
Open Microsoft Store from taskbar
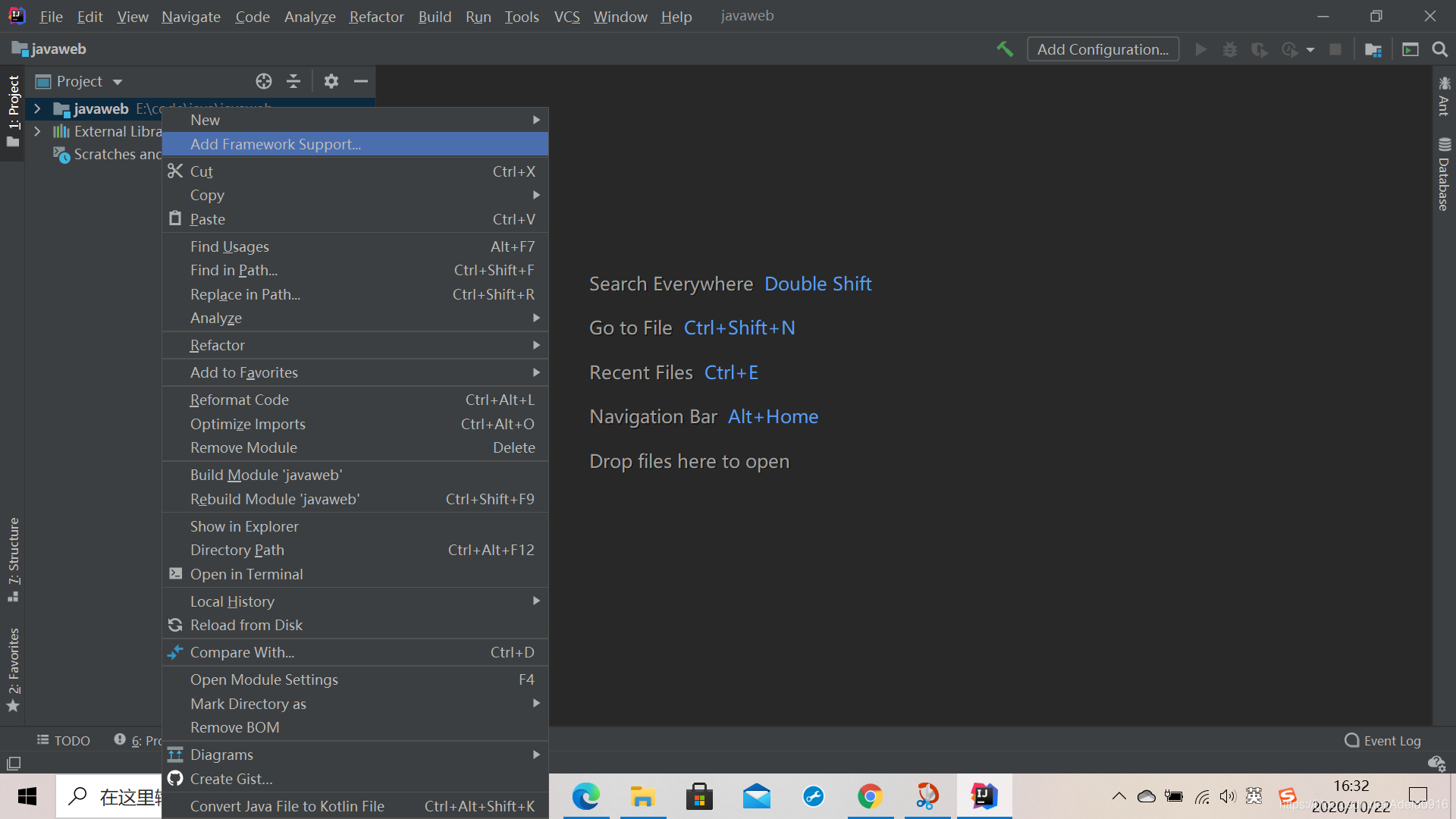pos(699,796)
